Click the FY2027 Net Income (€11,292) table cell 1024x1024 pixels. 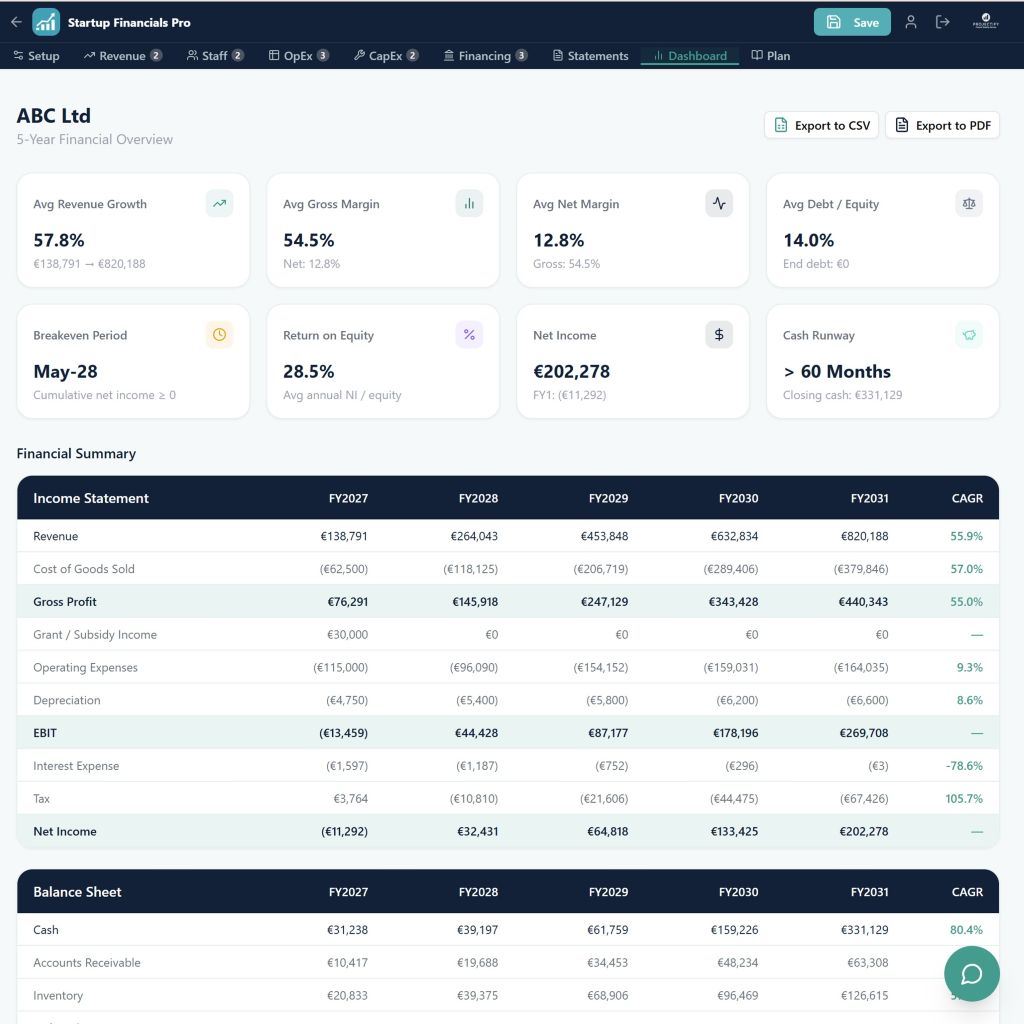pyautogui.click(x=344, y=831)
